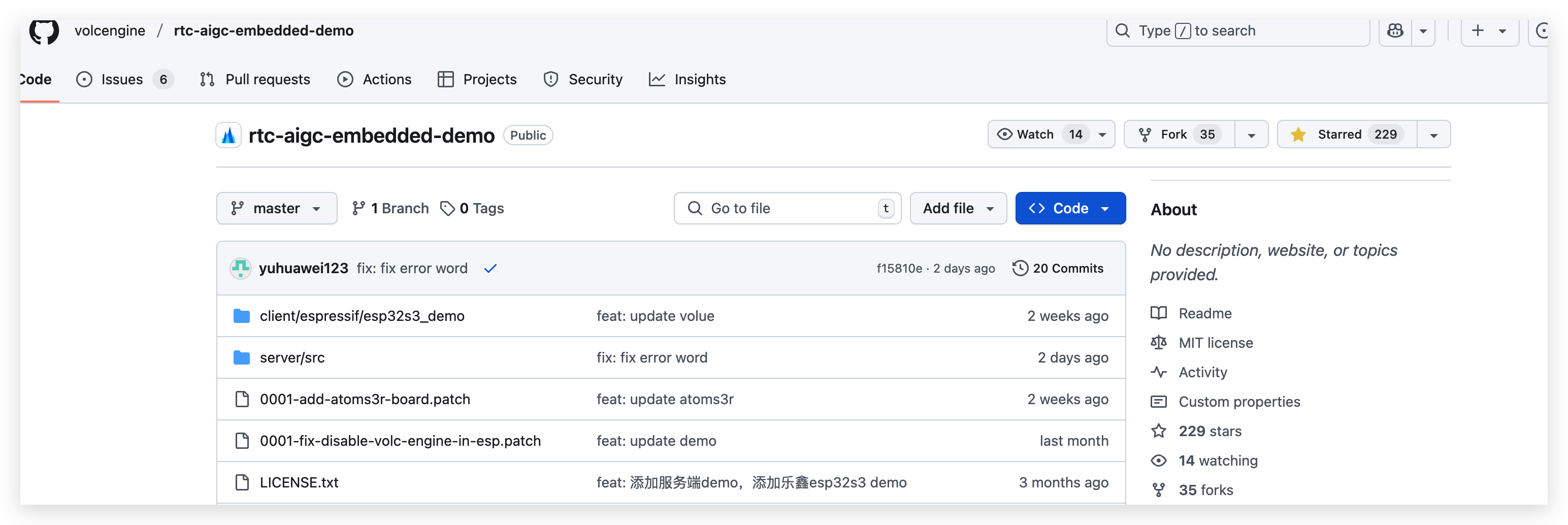Click folder icon for client/espressif/esp32s3_demo
1568x525 pixels.
[242, 316]
